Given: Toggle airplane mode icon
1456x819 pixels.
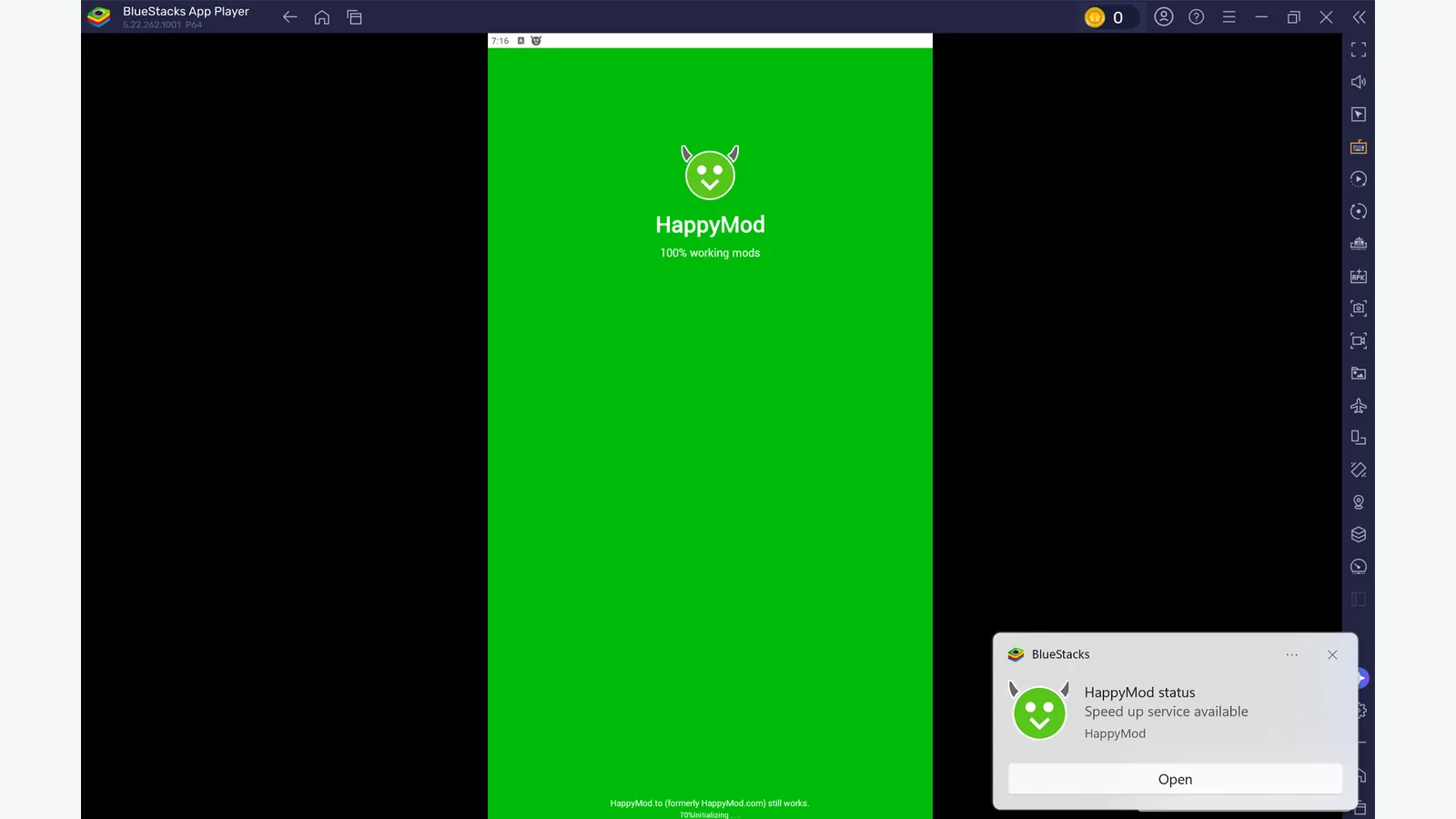Looking at the screenshot, I should [x=1359, y=406].
